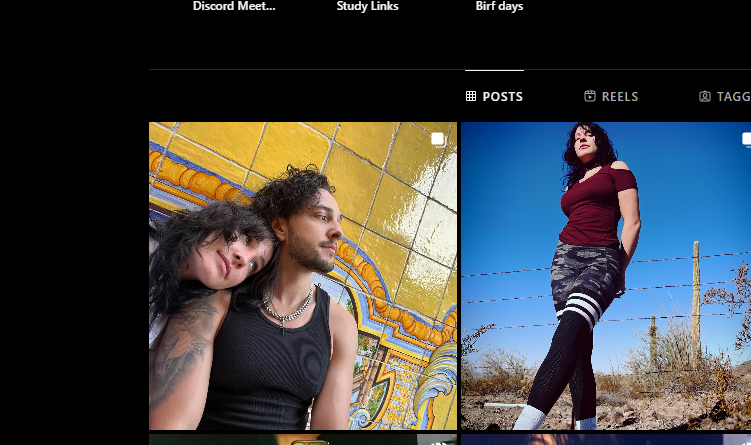Open the partially visible dark blue post at bottom-right
The width and height of the screenshot is (751, 445).
[x=606, y=440]
